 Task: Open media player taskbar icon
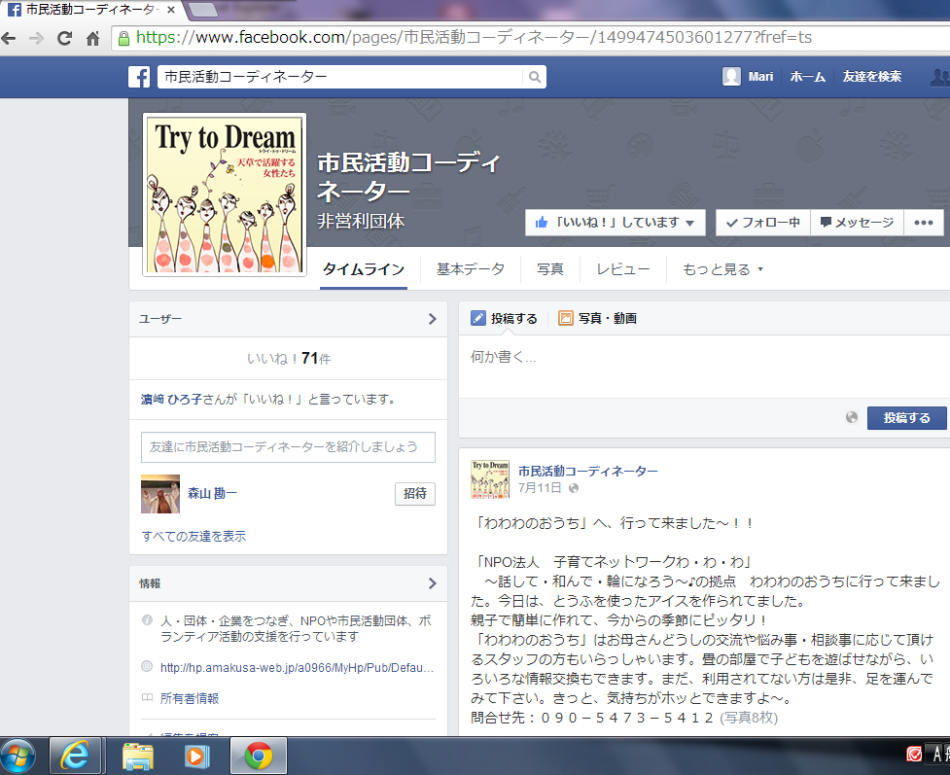pyautogui.click(x=197, y=756)
